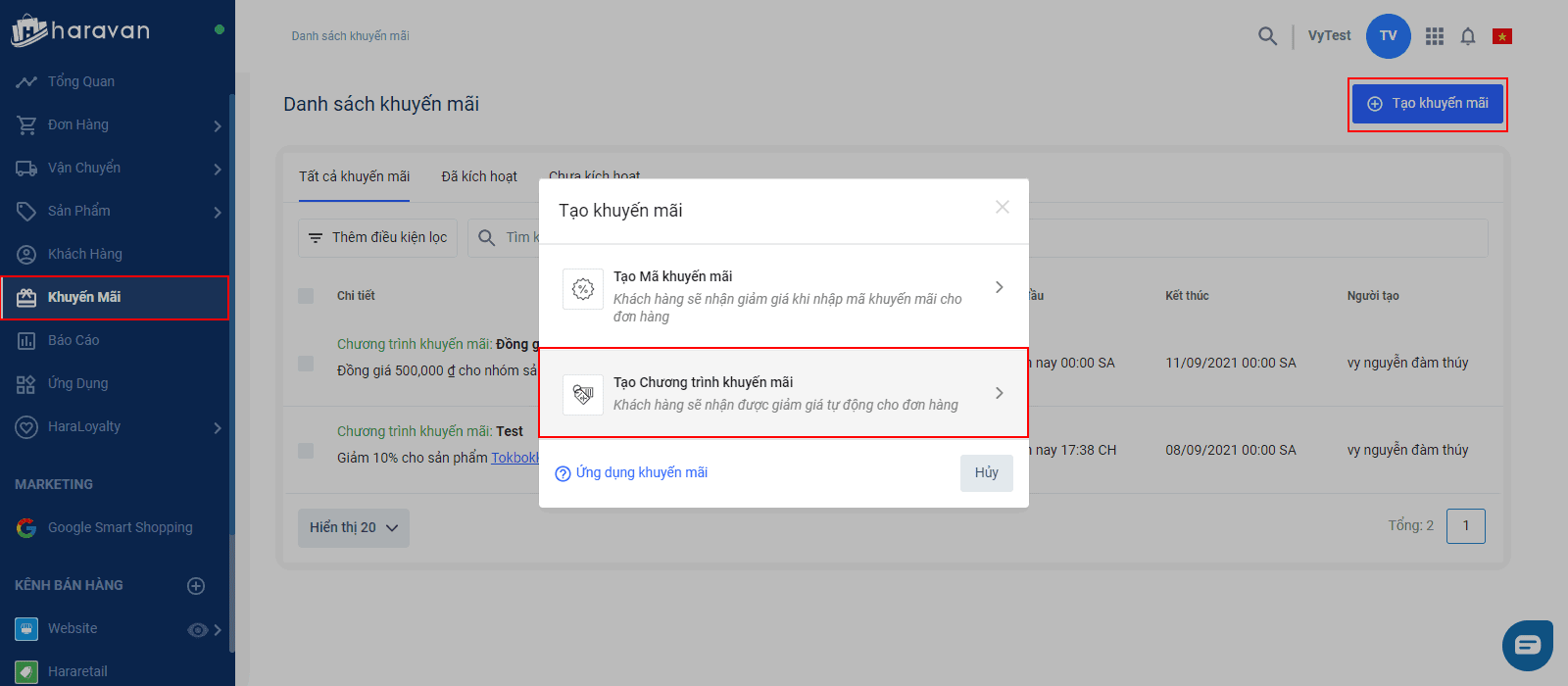This screenshot has width=1568, height=686.
Task: Go to page 1 in pagination
Action: 1466,526
